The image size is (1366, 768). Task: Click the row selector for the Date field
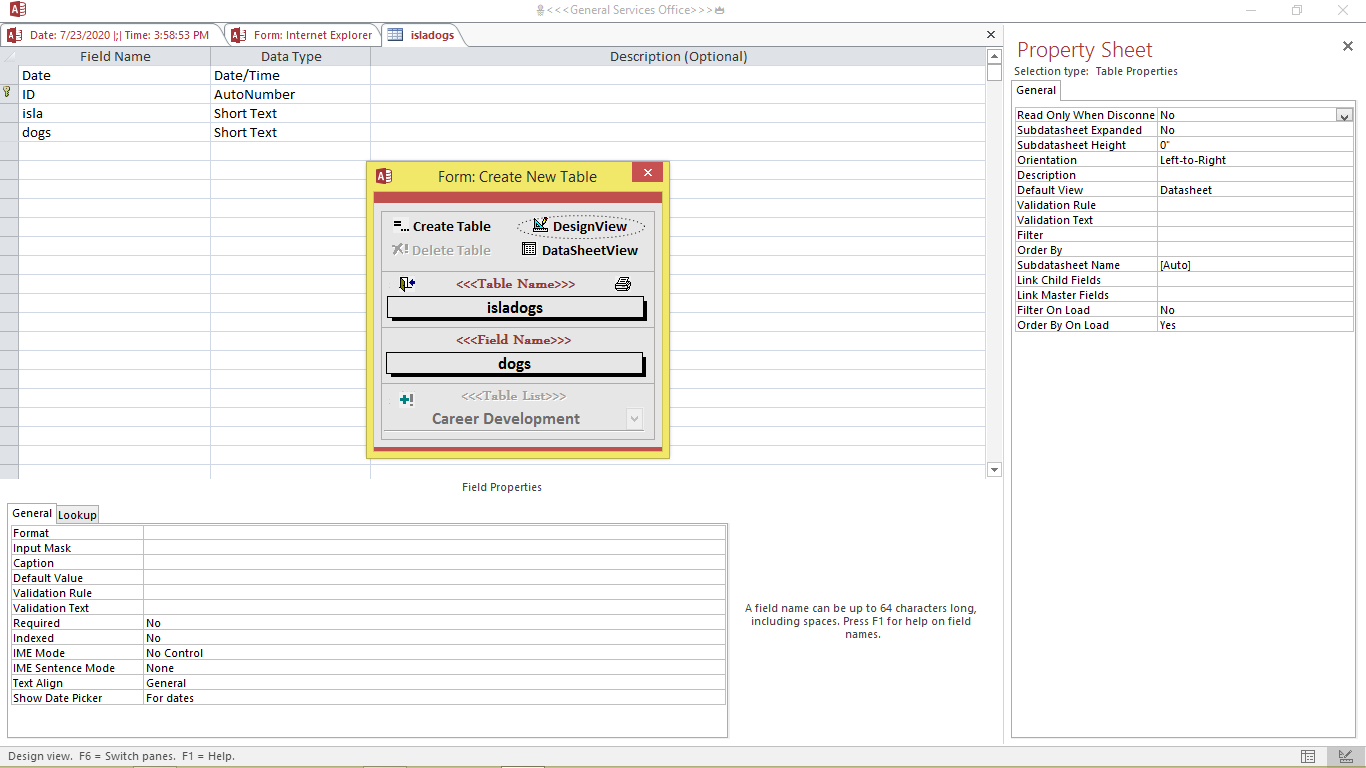pos(9,75)
